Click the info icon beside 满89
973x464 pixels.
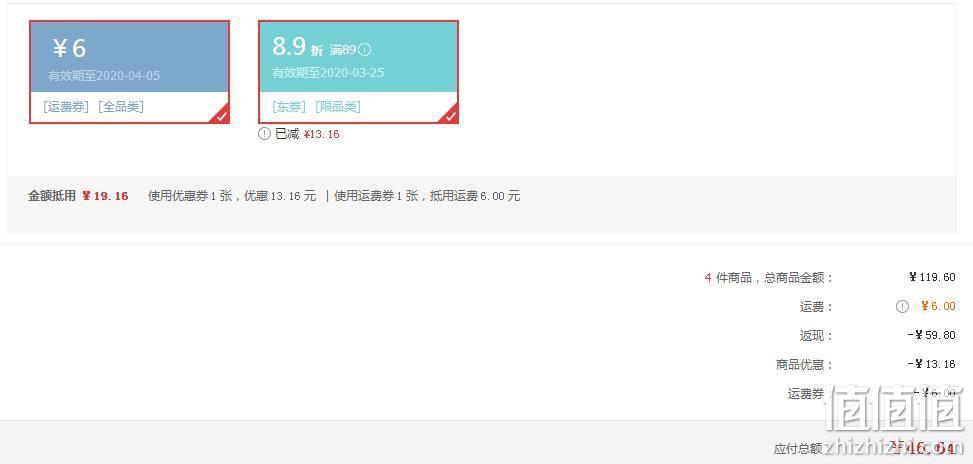(x=365, y=50)
